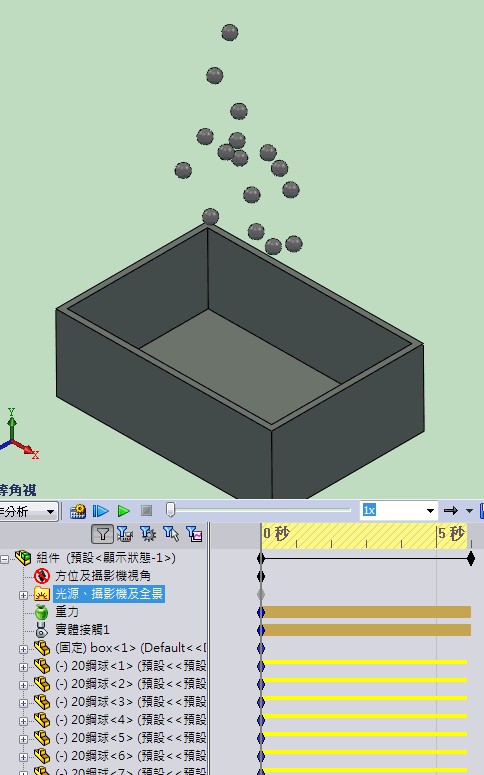Select the 20鋼球<4> tree row
484x775 pixels.
click(131, 720)
